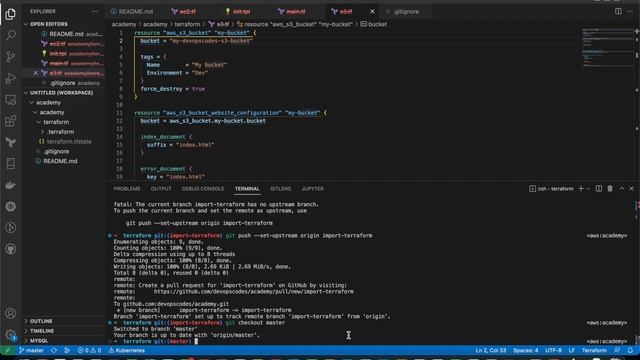Click the UTF-8 encoding indicator
The width and height of the screenshot is (640, 360).
553,350
